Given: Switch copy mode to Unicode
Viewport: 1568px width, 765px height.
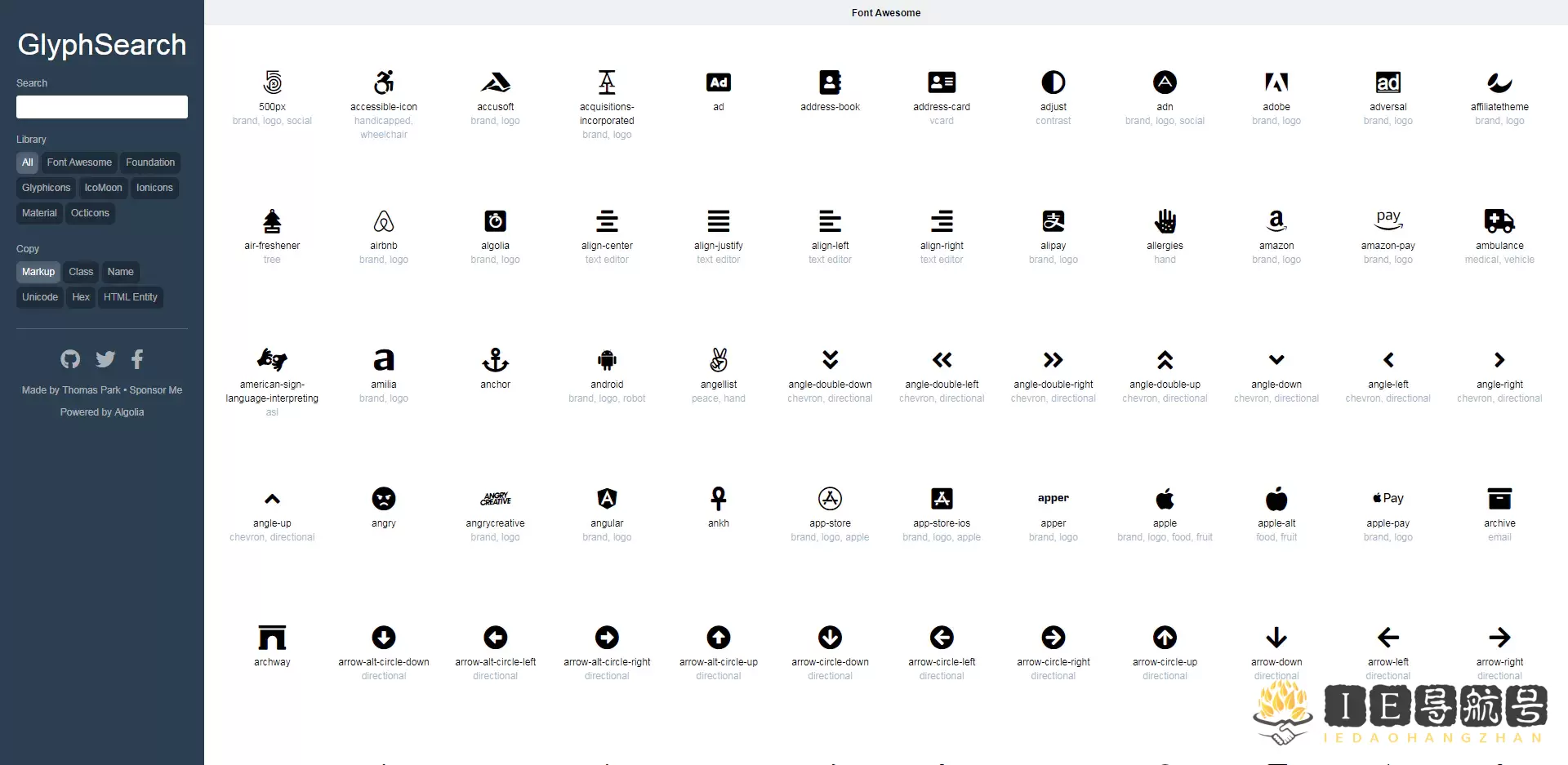Looking at the screenshot, I should (x=39, y=297).
